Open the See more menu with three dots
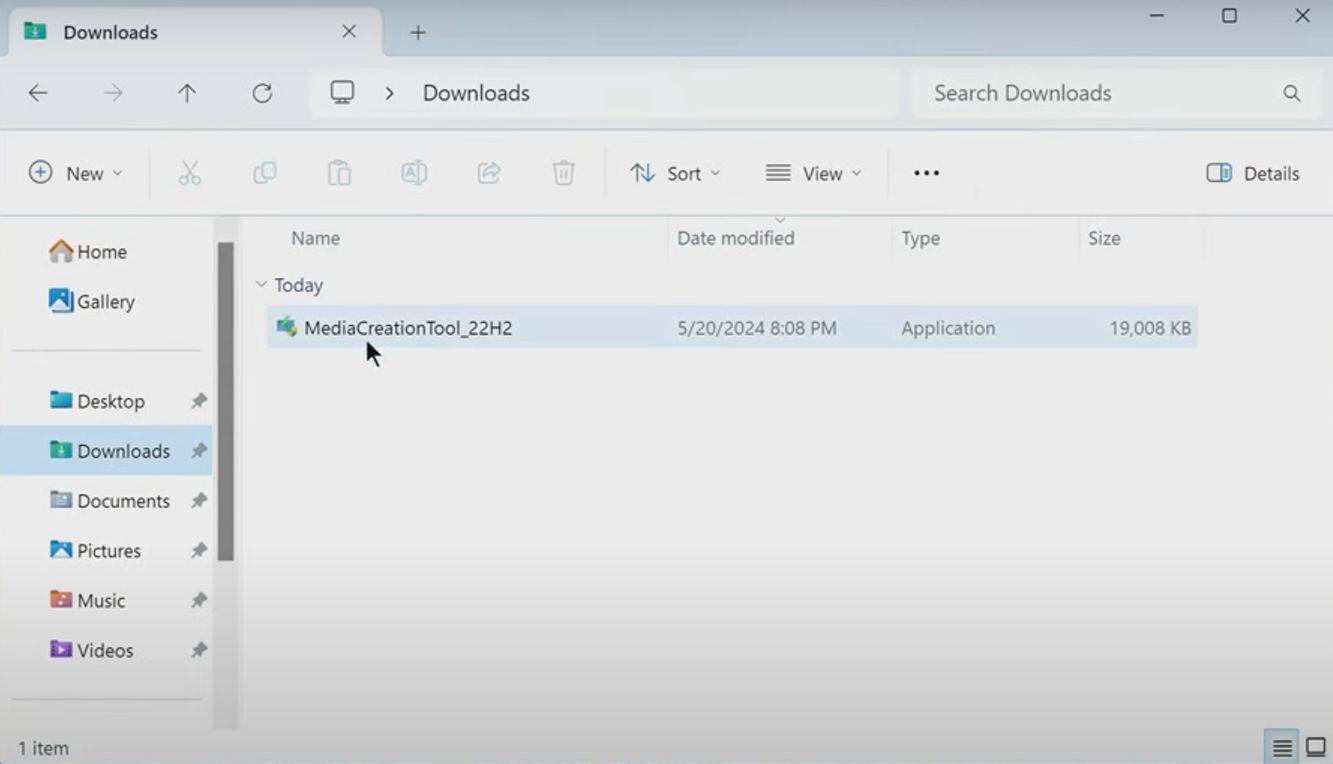 pos(925,172)
